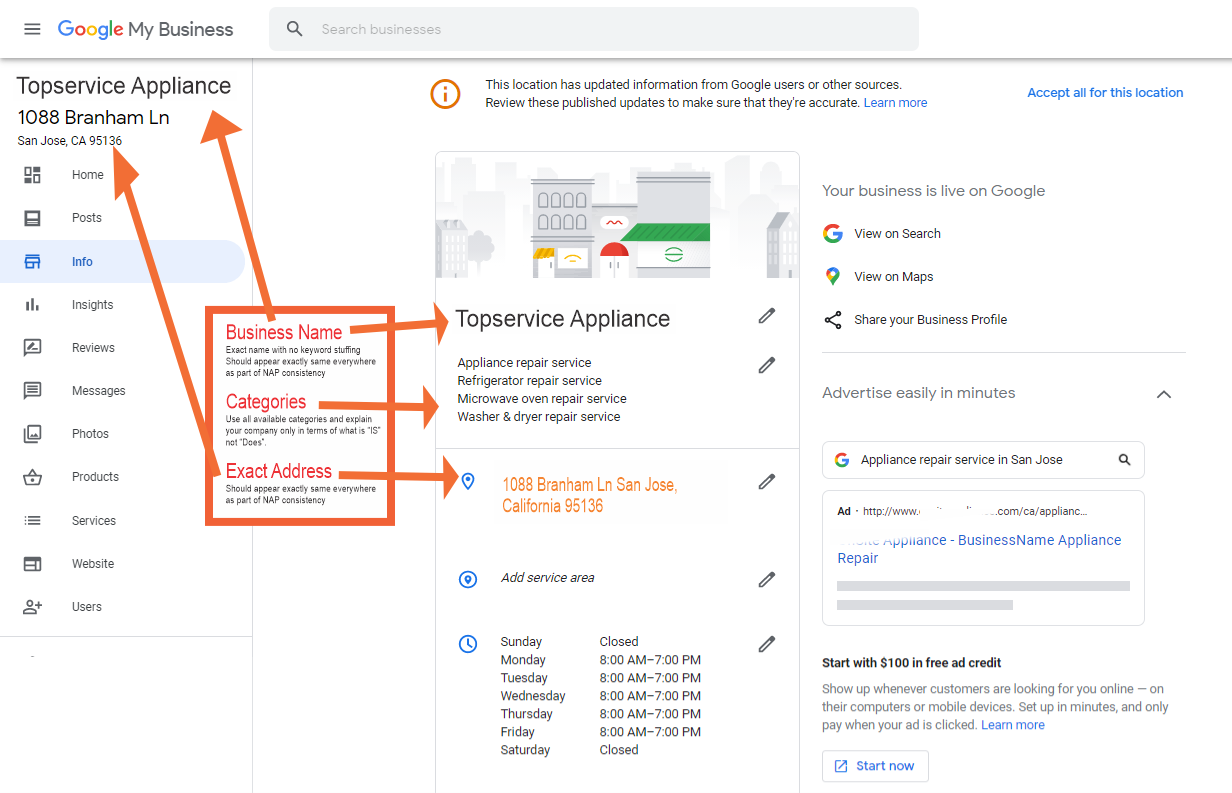Click Refrigerator repair service category
The image size is (1232, 793).
coord(530,381)
